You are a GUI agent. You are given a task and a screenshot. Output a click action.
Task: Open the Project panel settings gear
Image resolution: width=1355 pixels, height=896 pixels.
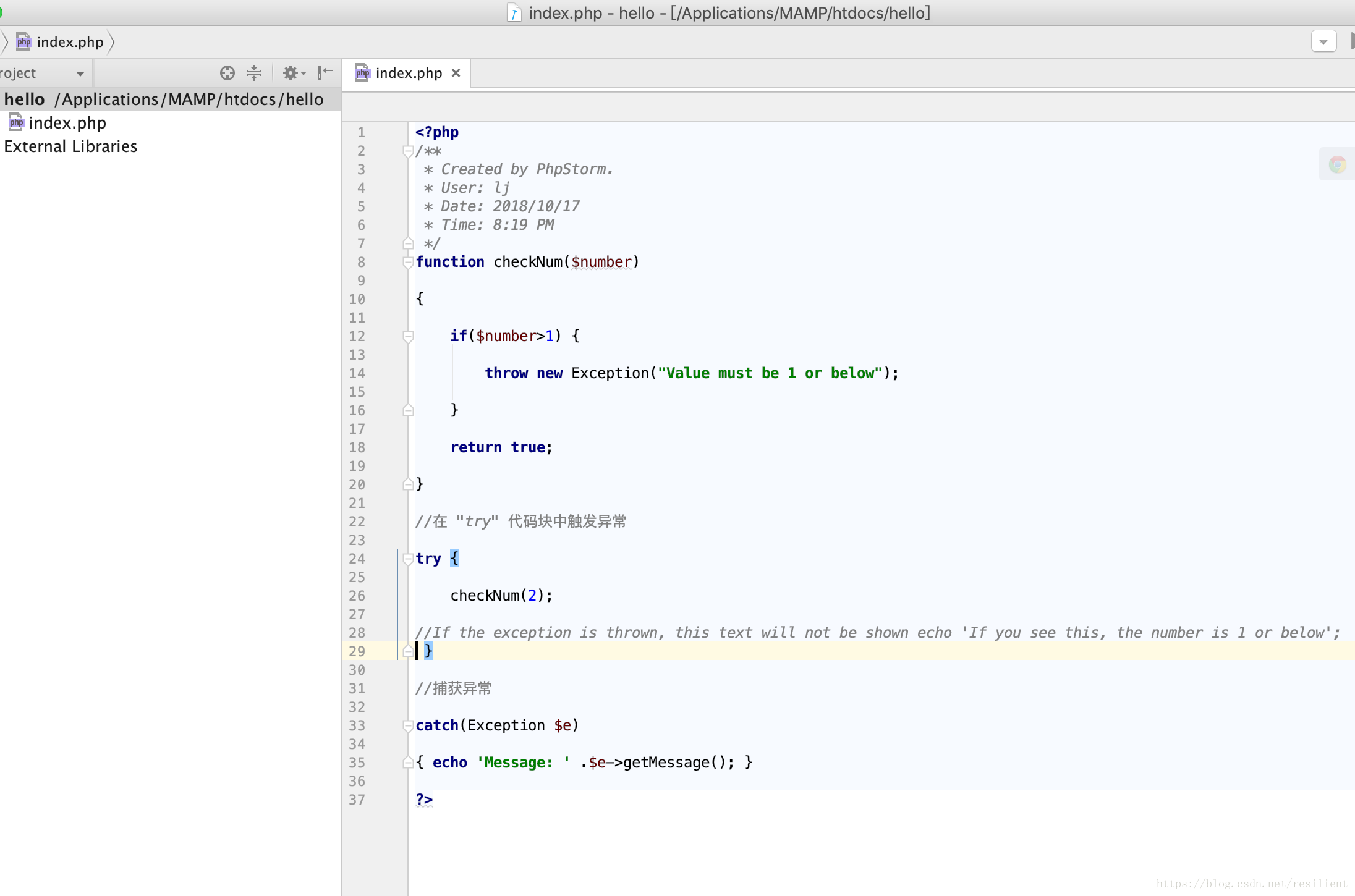coord(294,73)
